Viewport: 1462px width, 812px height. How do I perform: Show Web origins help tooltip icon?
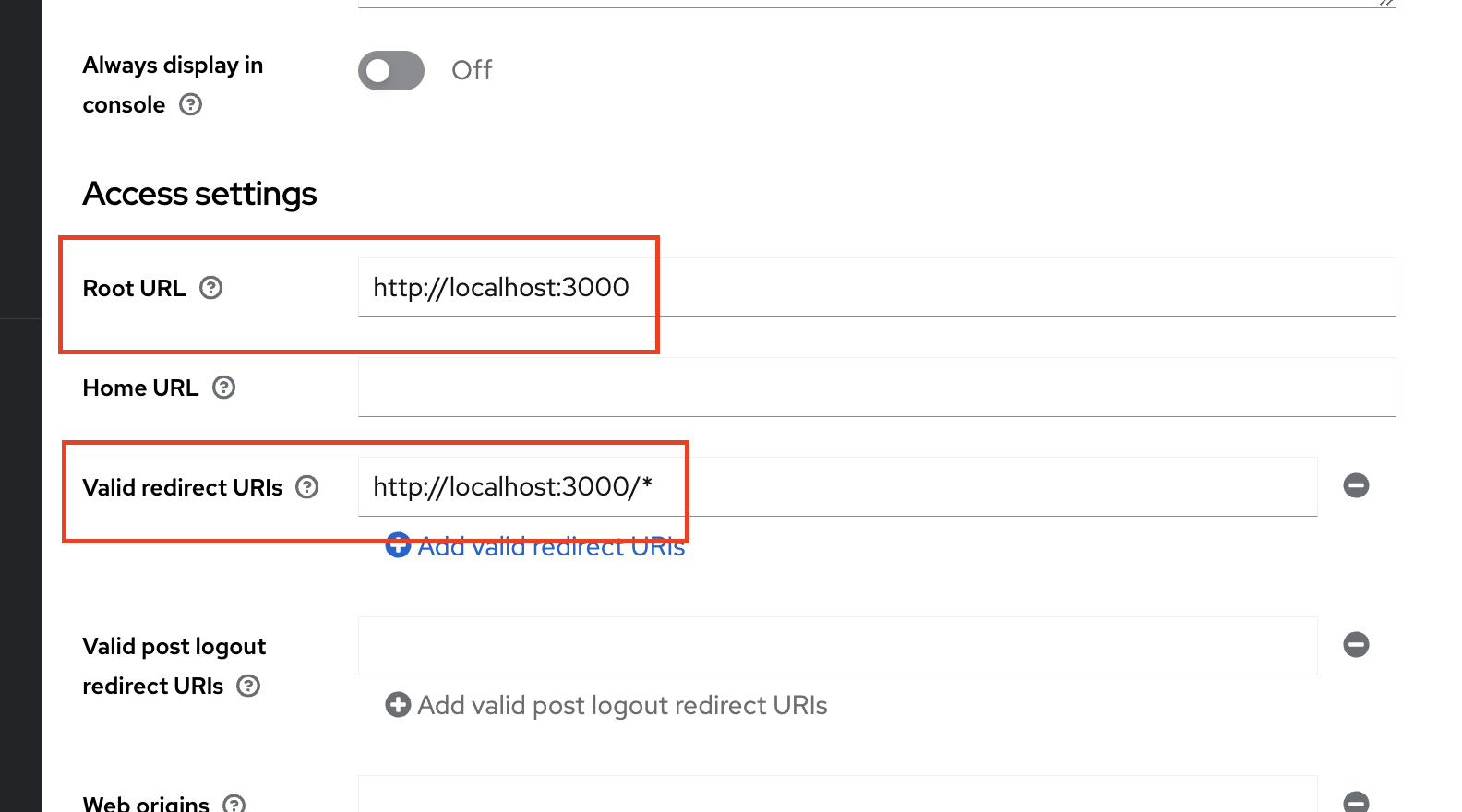point(234,805)
